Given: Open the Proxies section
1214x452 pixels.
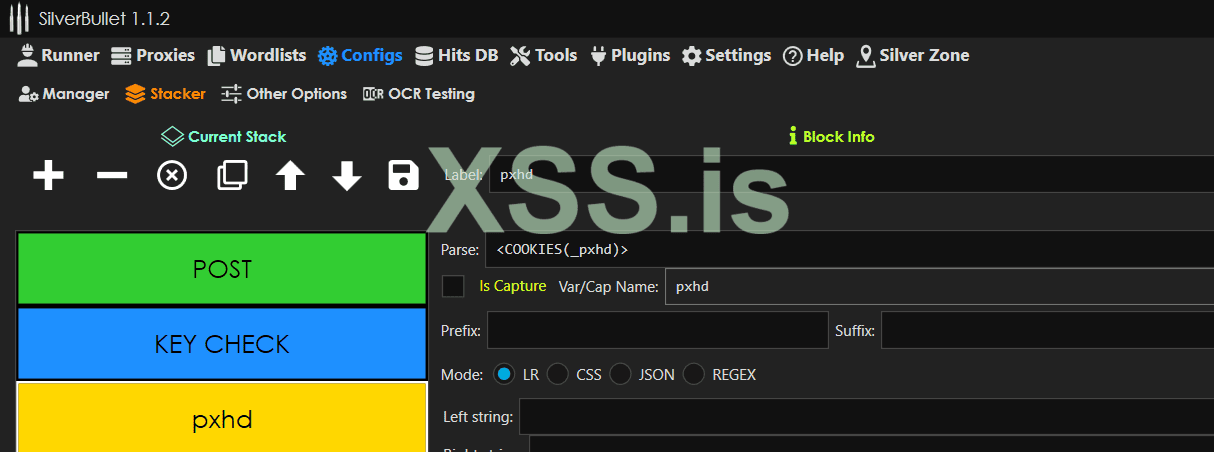Looking at the screenshot, I should tap(152, 55).
